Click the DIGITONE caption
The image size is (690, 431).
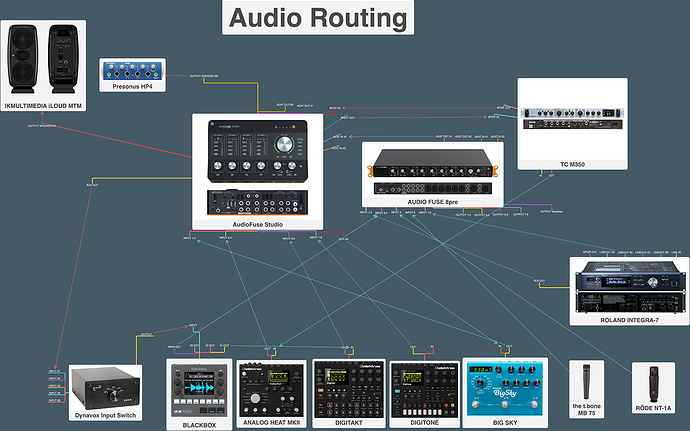coord(425,423)
